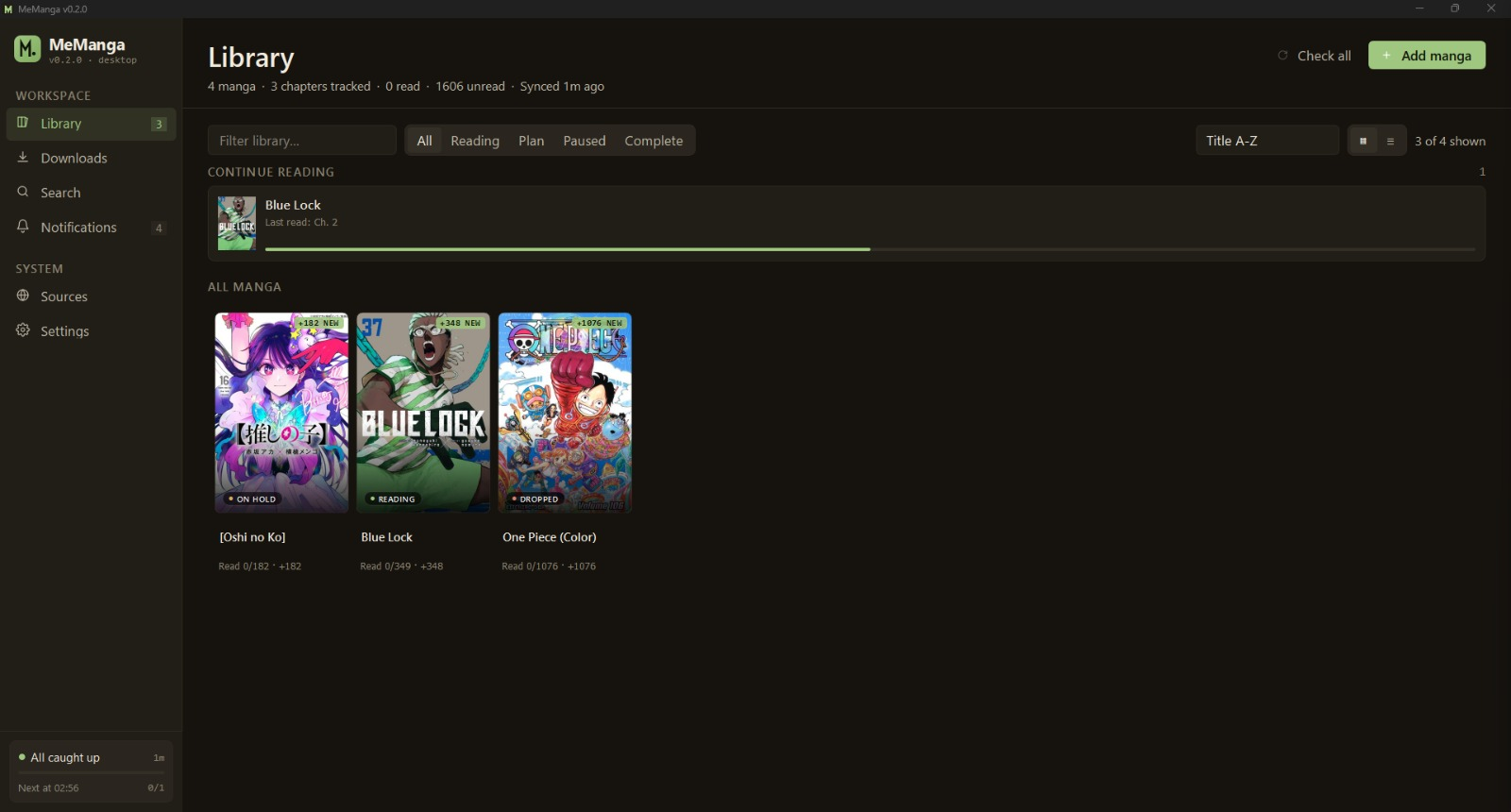This screenshot has height=812, width=1511.
Task: Click the All caught up status panel
Action: coord(92,771)
